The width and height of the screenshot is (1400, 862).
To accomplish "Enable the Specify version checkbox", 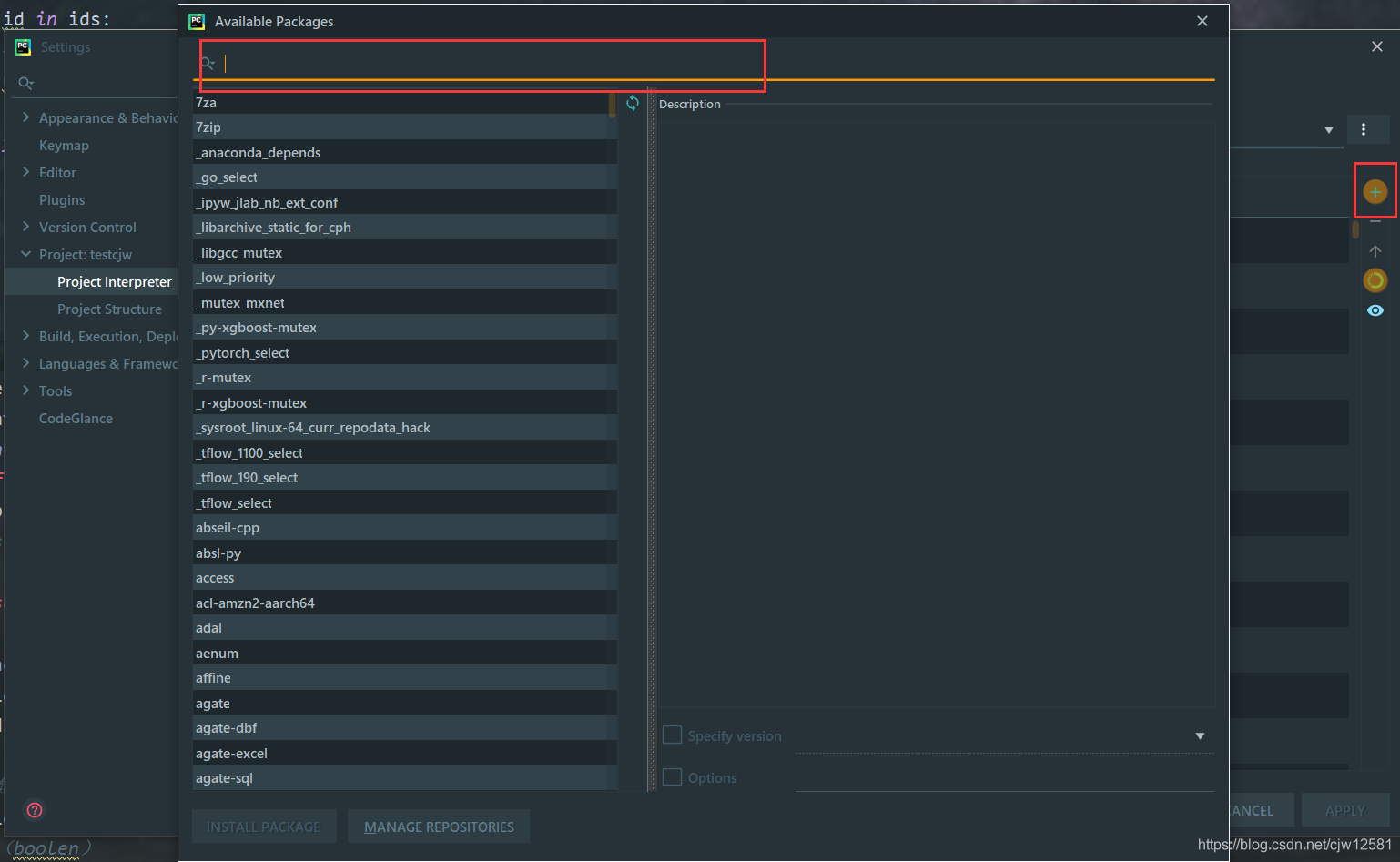I will point(672,735).
